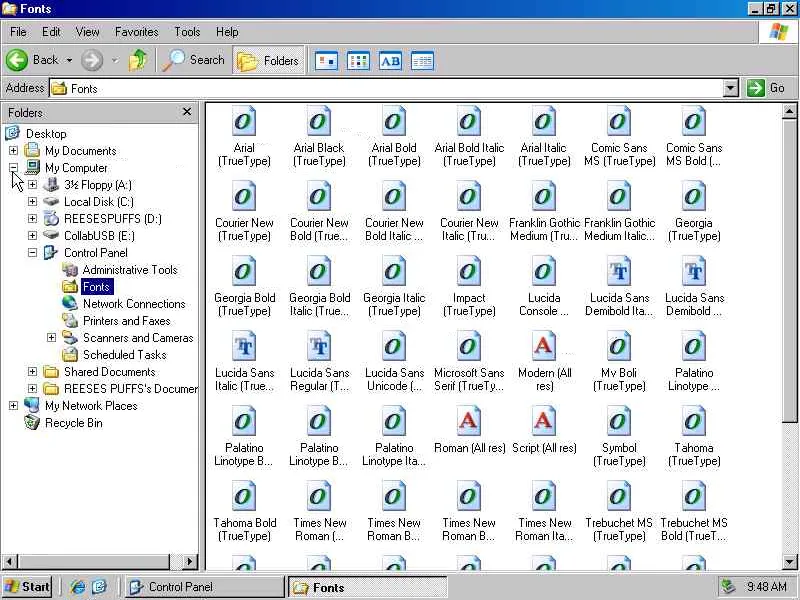Click the Address bar Fonts field
Viewport: 800px width, 600px height.
pos(387,88)
